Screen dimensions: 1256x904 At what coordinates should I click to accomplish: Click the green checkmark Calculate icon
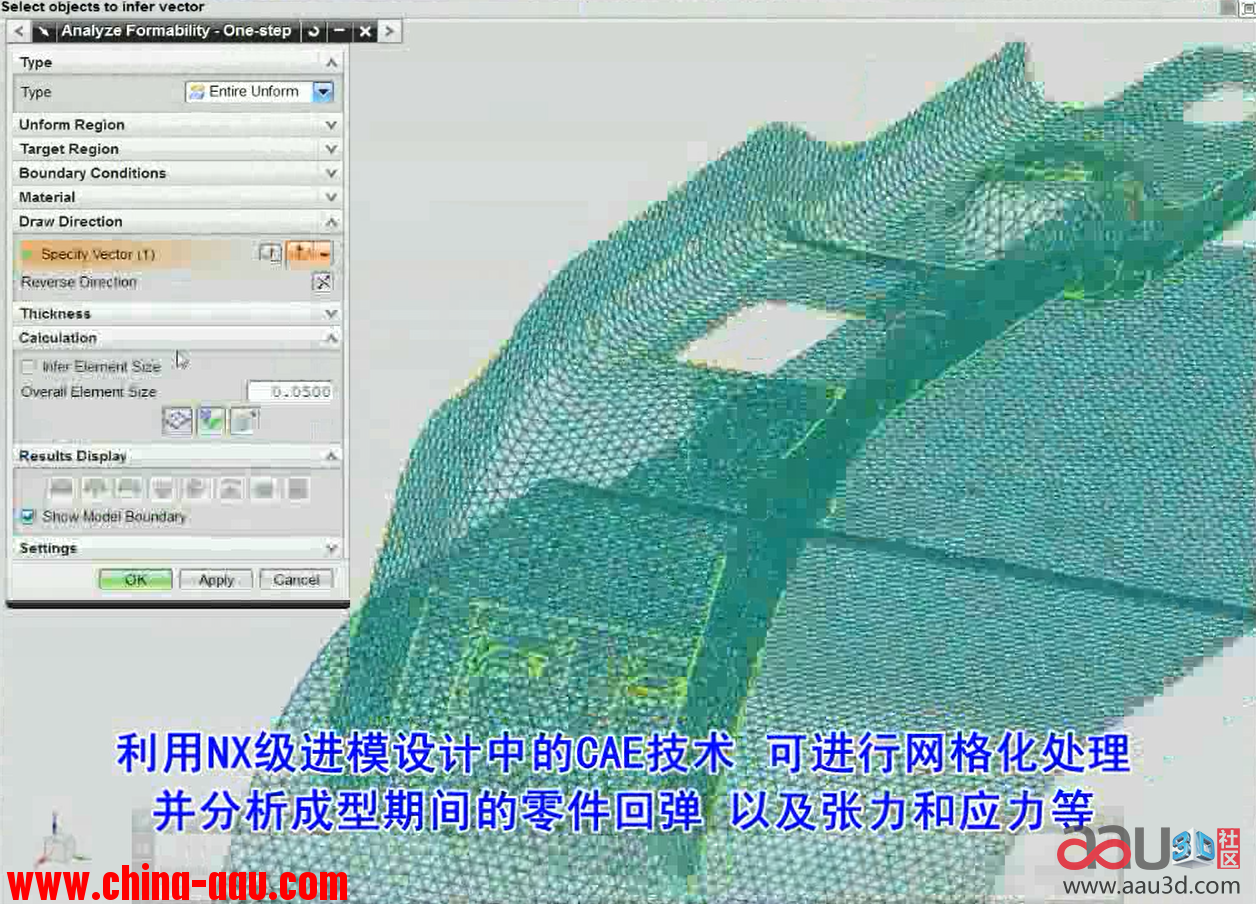point(211,421)
